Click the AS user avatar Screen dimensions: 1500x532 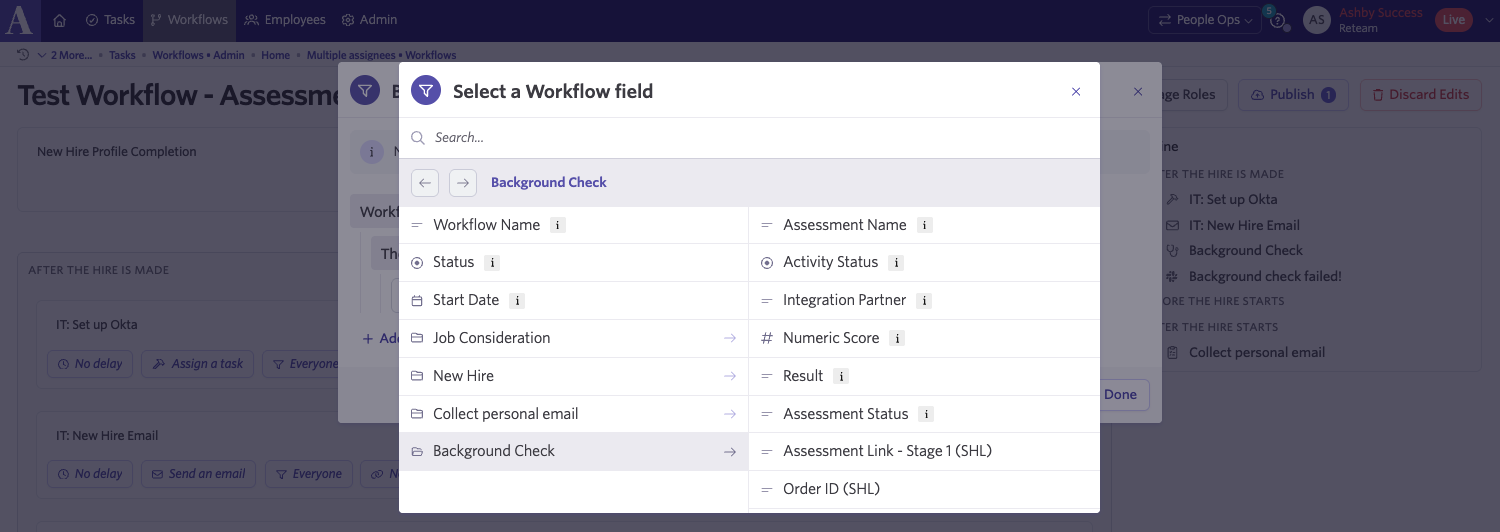coord(1317,20)
